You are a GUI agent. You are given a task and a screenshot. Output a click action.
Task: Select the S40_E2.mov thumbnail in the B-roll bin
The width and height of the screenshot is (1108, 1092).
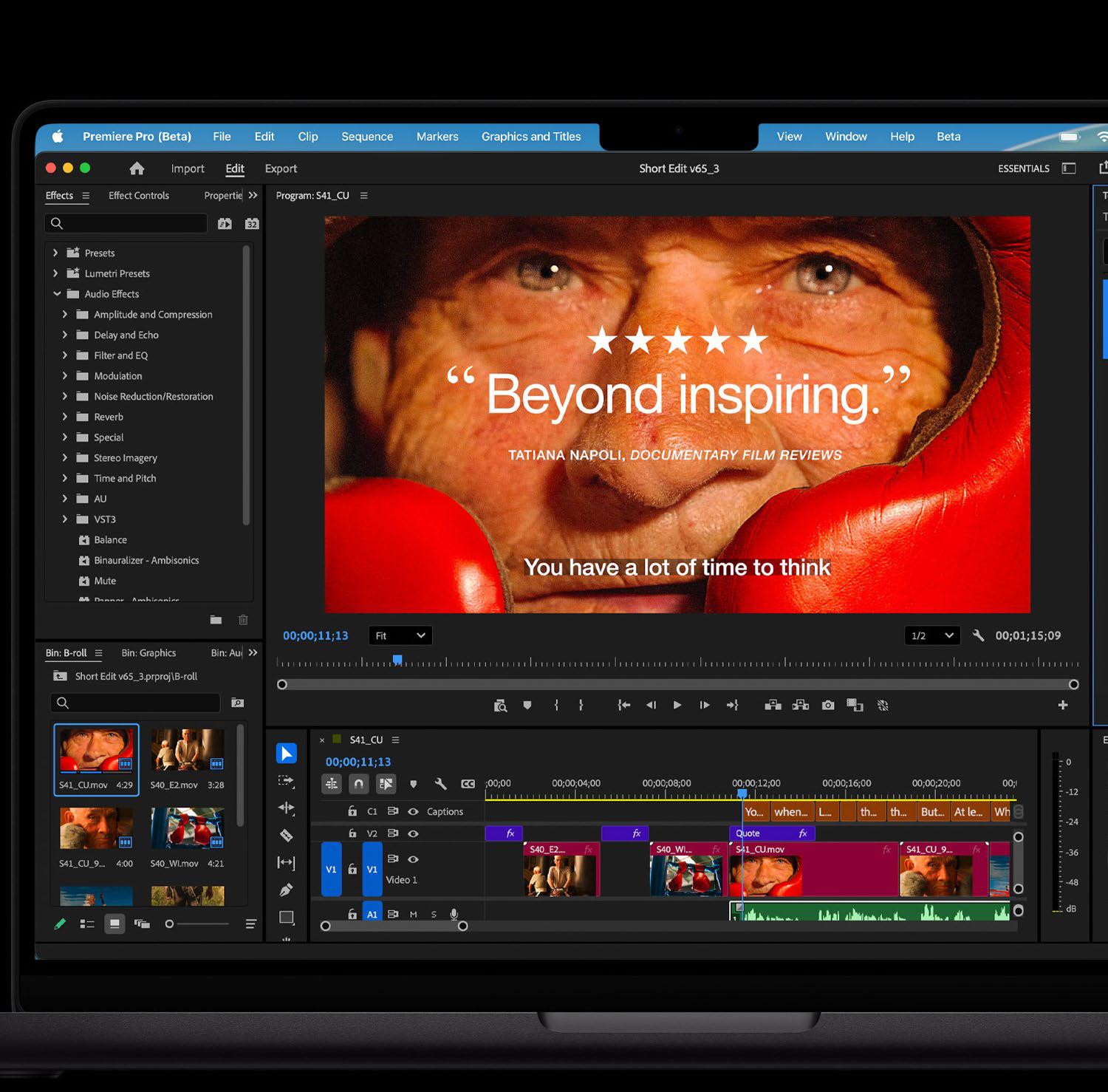tap(187, 750)
